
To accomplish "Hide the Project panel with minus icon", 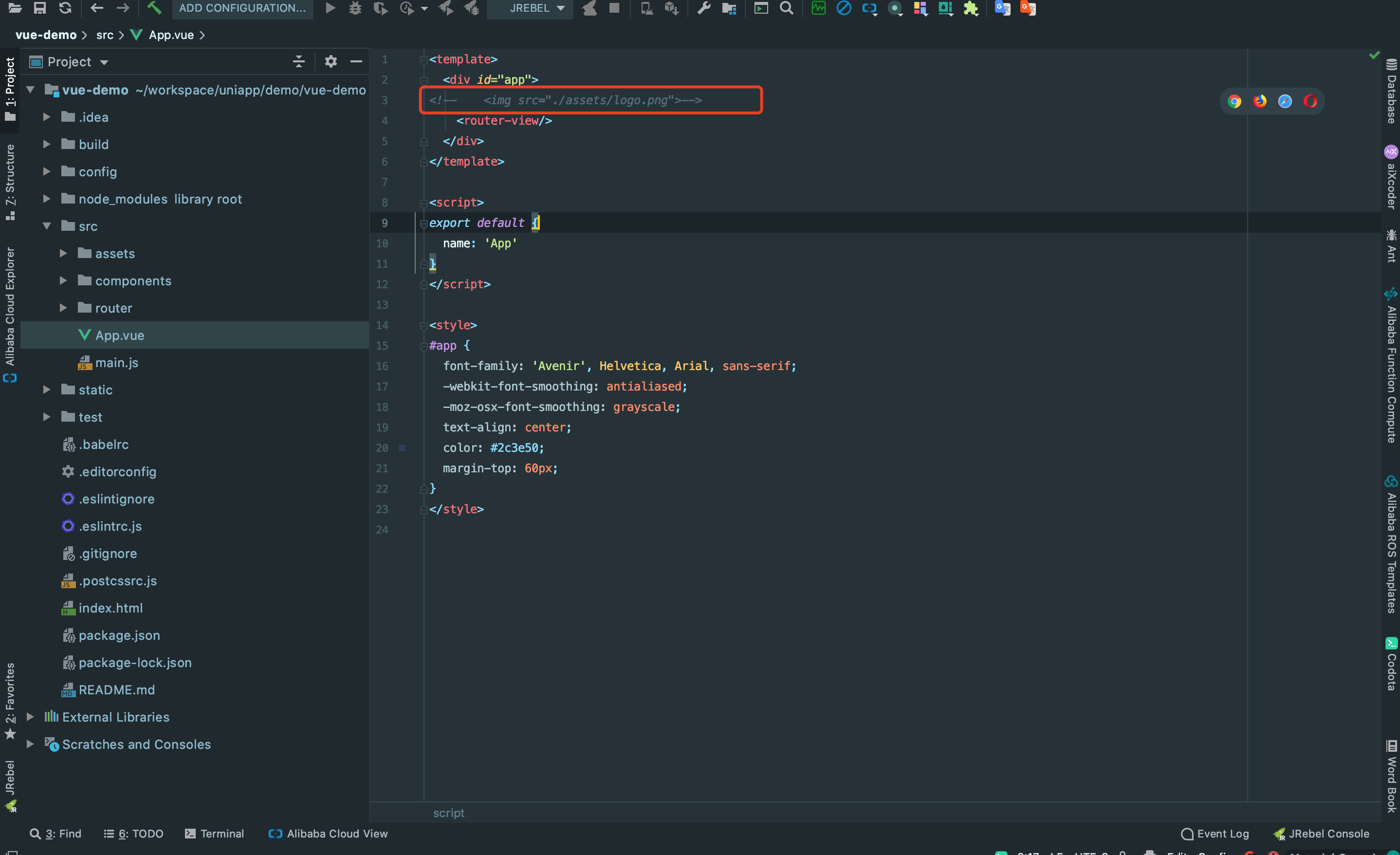I will 356,61.
